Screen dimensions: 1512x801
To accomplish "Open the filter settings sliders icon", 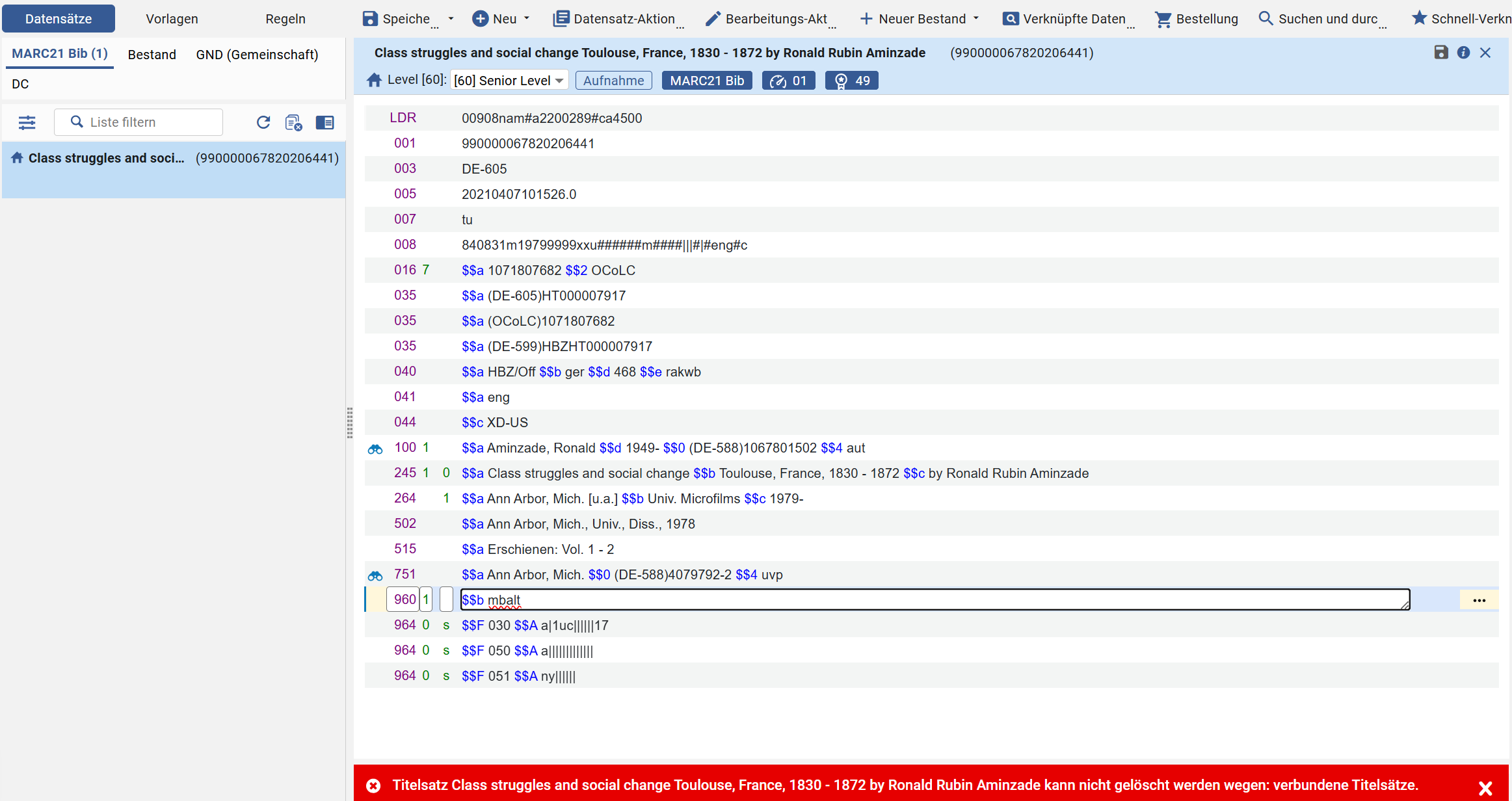I will [27, 122].
